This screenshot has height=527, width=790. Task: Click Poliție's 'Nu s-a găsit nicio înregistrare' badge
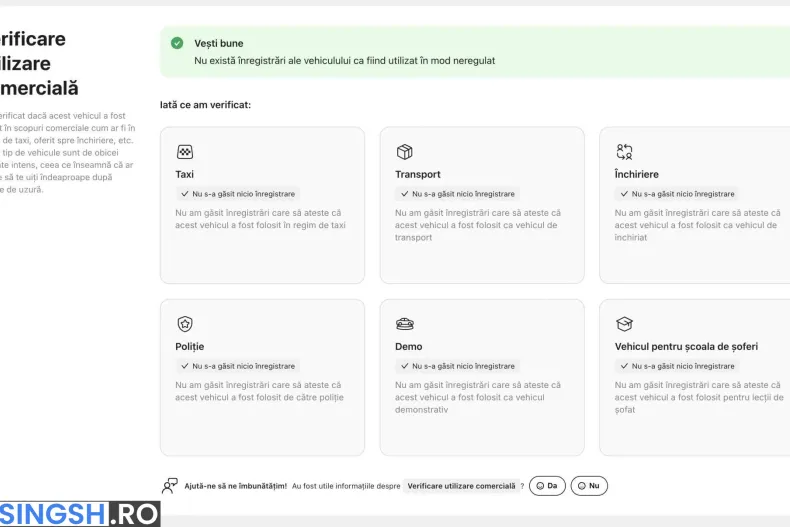pos(237,366)
